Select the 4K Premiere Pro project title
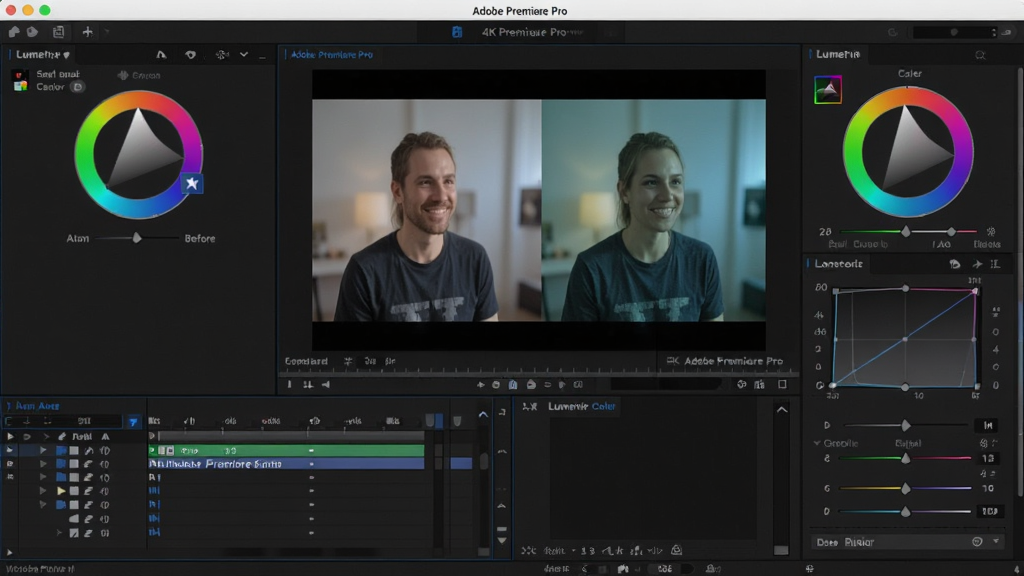 pos(524,32)
